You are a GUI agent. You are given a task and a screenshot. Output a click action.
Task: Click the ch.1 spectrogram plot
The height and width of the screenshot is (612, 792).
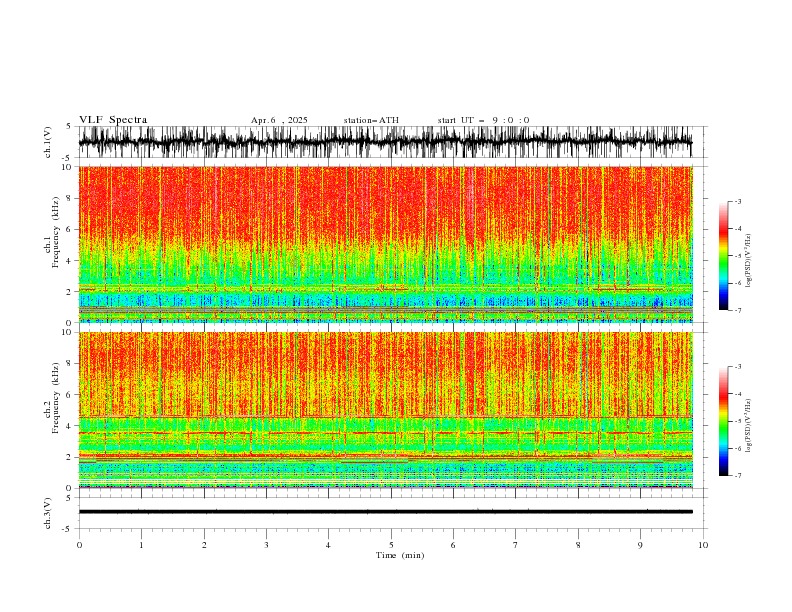[x=385, y=244]
